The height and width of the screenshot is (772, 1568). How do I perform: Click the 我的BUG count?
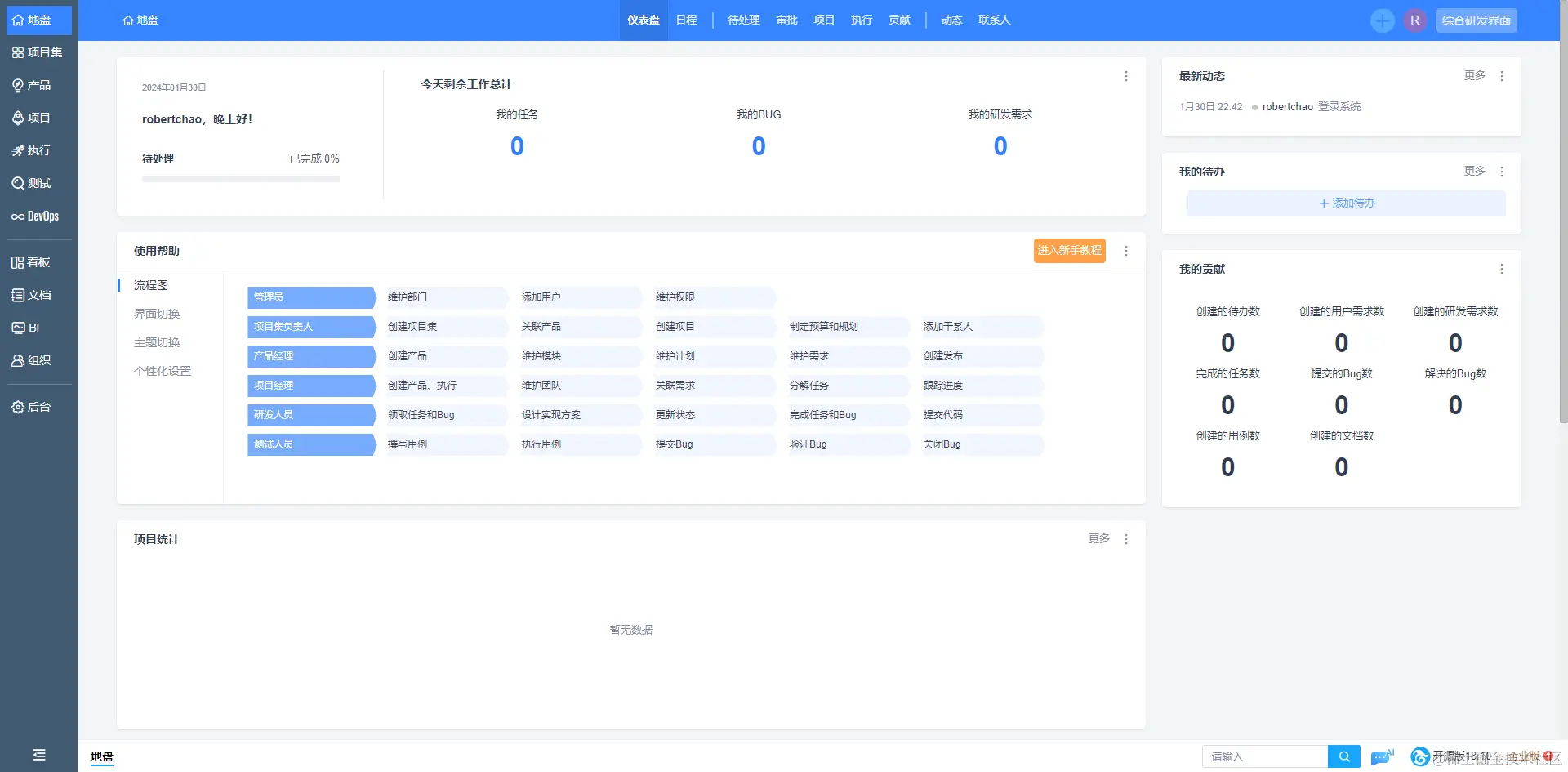pyautogui.click(x=759, y=146)
